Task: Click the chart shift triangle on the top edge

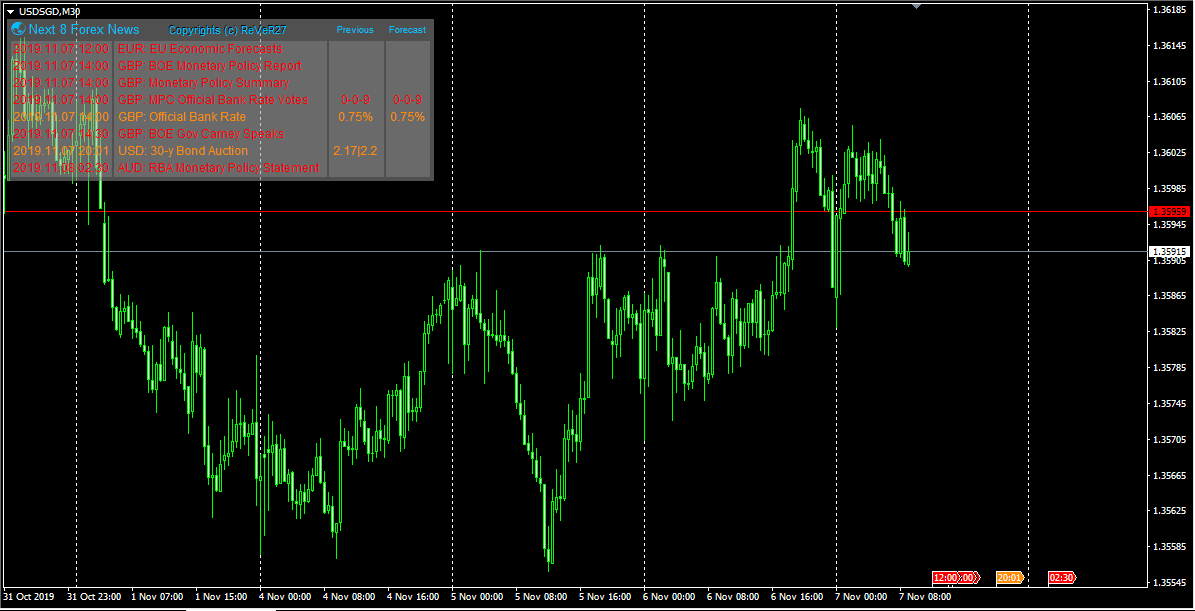Action: pyautogui.click(x=916, y=6)
